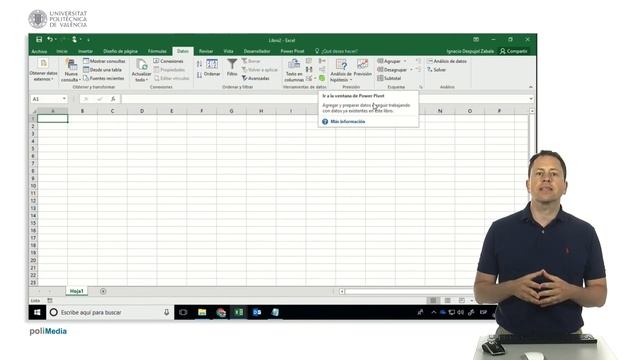Open the Nueva consulta dropdown
This screenshot has width=640, height=360.
71,70
